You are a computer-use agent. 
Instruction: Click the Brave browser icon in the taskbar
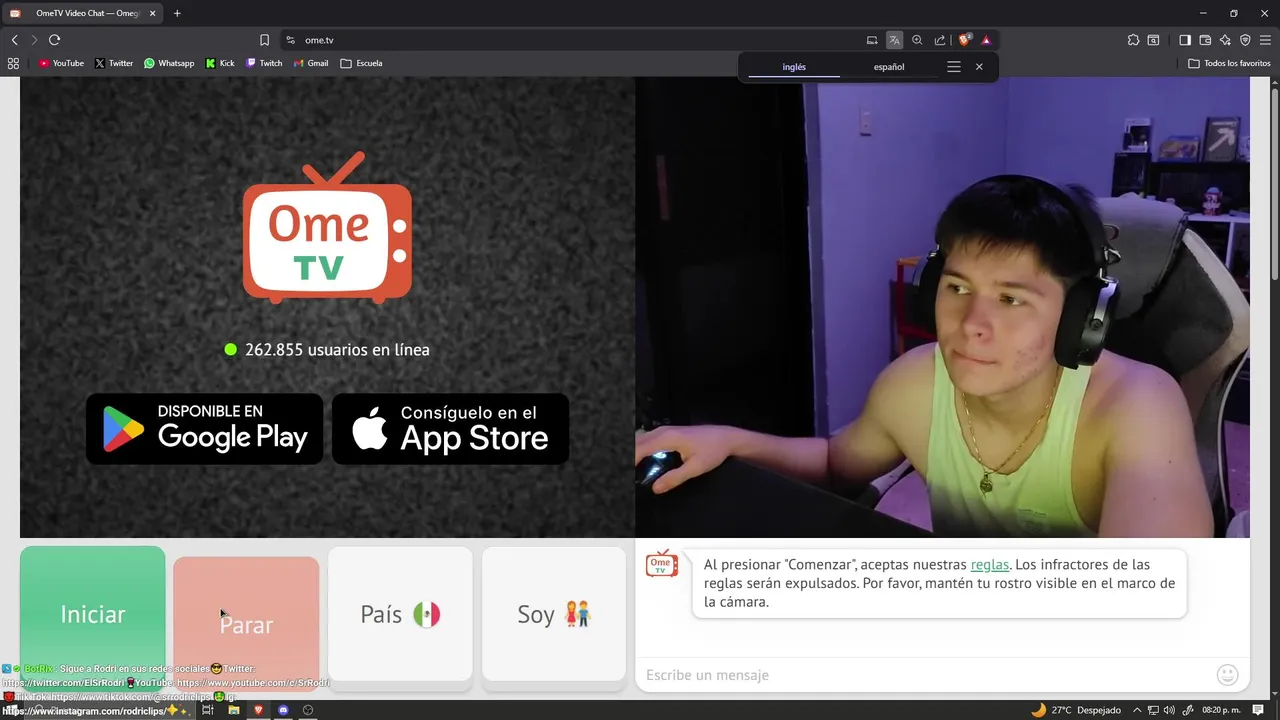tap(258, 710)
